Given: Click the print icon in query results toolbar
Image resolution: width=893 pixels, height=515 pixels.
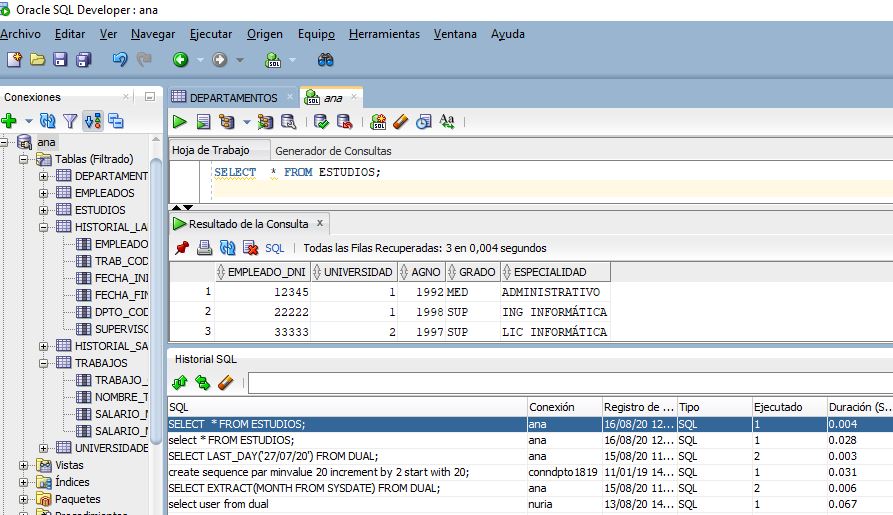Looking at the screenshot, I should [204, 248].
